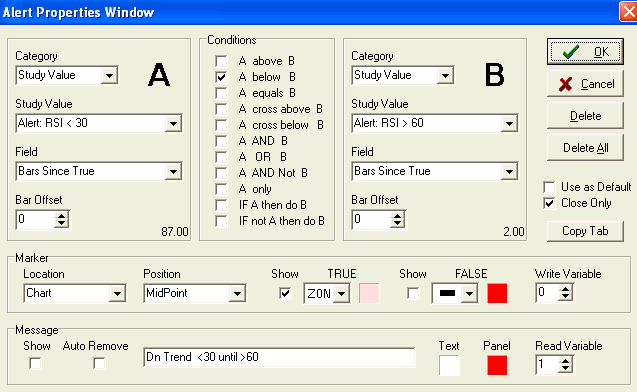Toggle the Close Only checkbox

549,203
